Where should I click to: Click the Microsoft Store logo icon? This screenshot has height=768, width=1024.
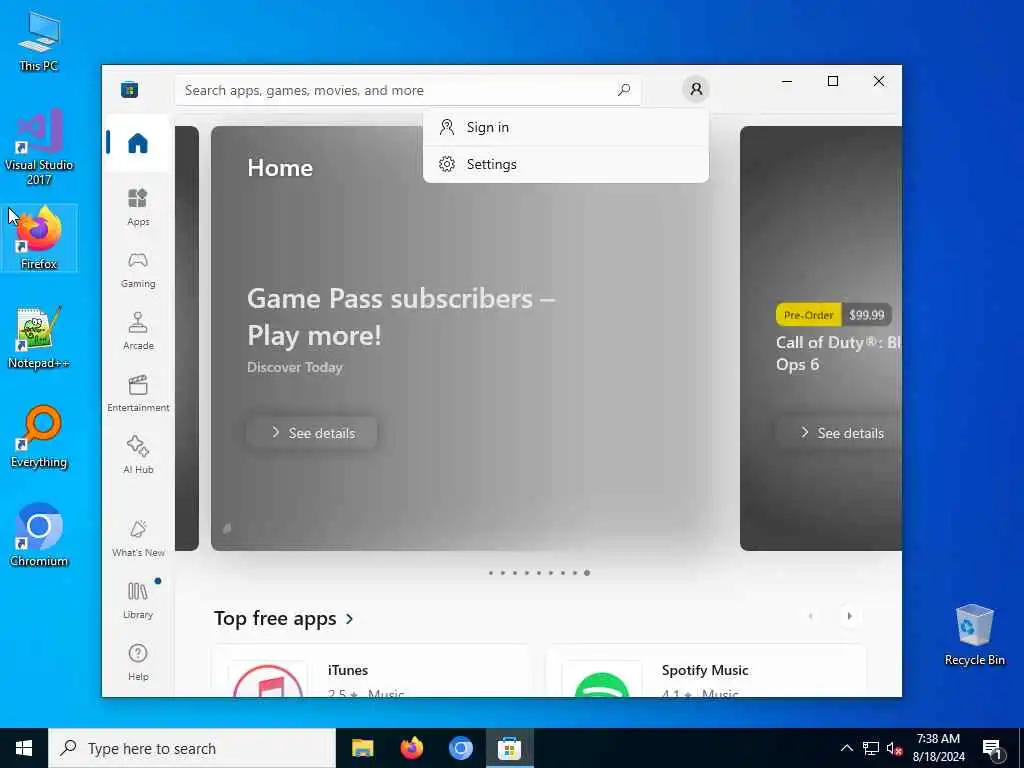(x=129, y=89)
